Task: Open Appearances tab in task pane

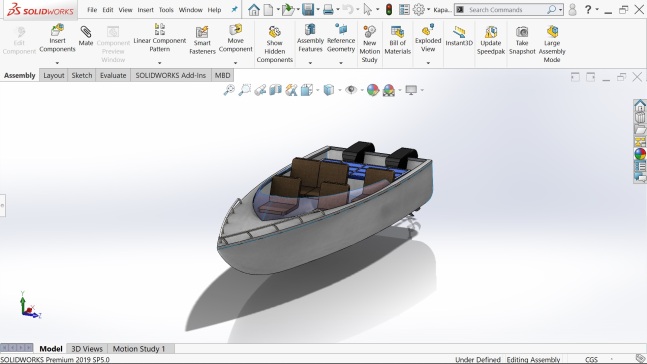Action: [x=640, y=154]
